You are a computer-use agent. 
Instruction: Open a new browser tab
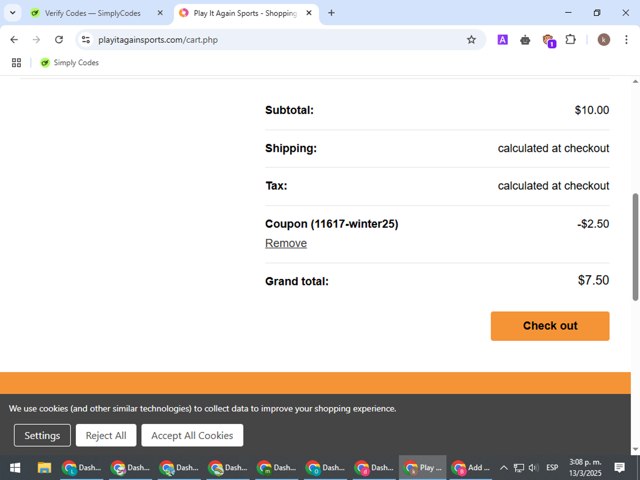coord(331,13)
